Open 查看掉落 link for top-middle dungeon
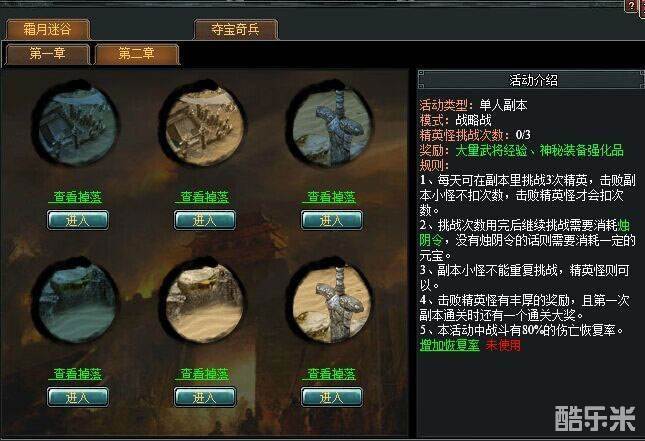The image size is (645, 441). click(204, 197)
